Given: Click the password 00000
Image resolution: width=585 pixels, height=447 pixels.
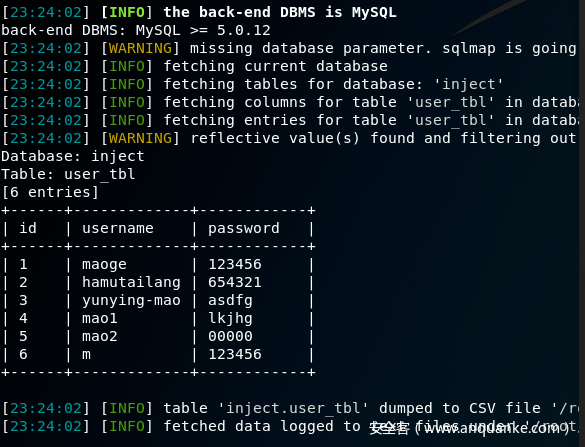Looking at the screenshot, I should pos(230,336).
